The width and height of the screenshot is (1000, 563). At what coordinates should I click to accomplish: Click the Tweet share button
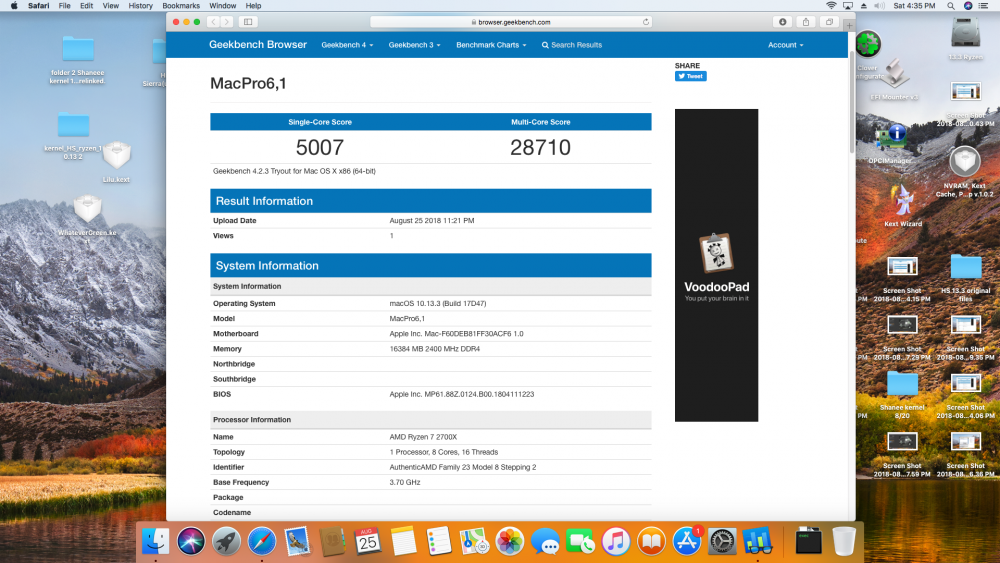(x=691, y=77)
